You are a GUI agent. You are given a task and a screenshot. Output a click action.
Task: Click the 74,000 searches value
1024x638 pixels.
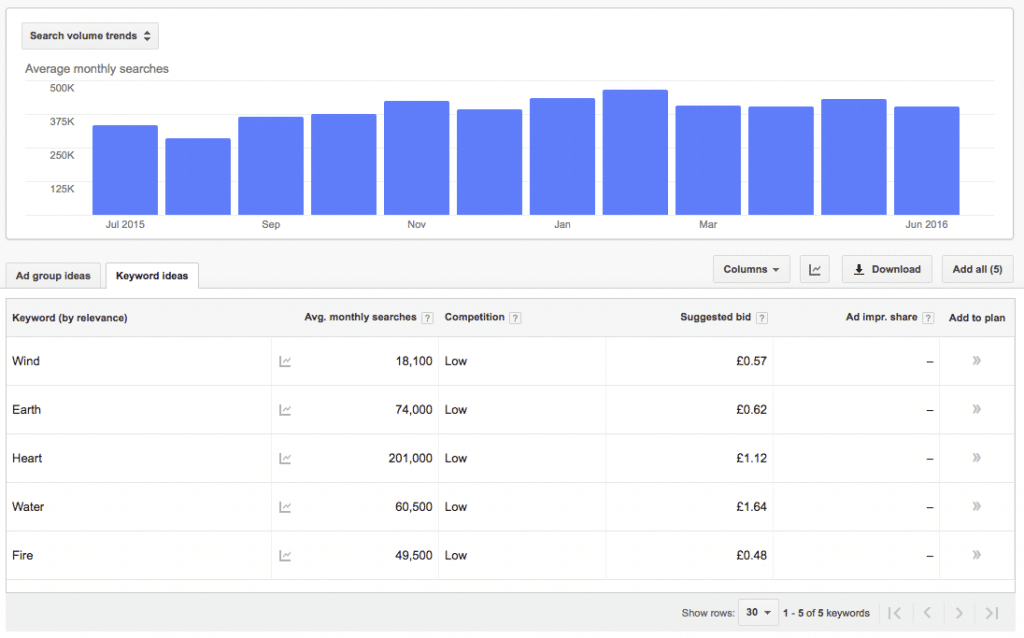pos(413,410)
